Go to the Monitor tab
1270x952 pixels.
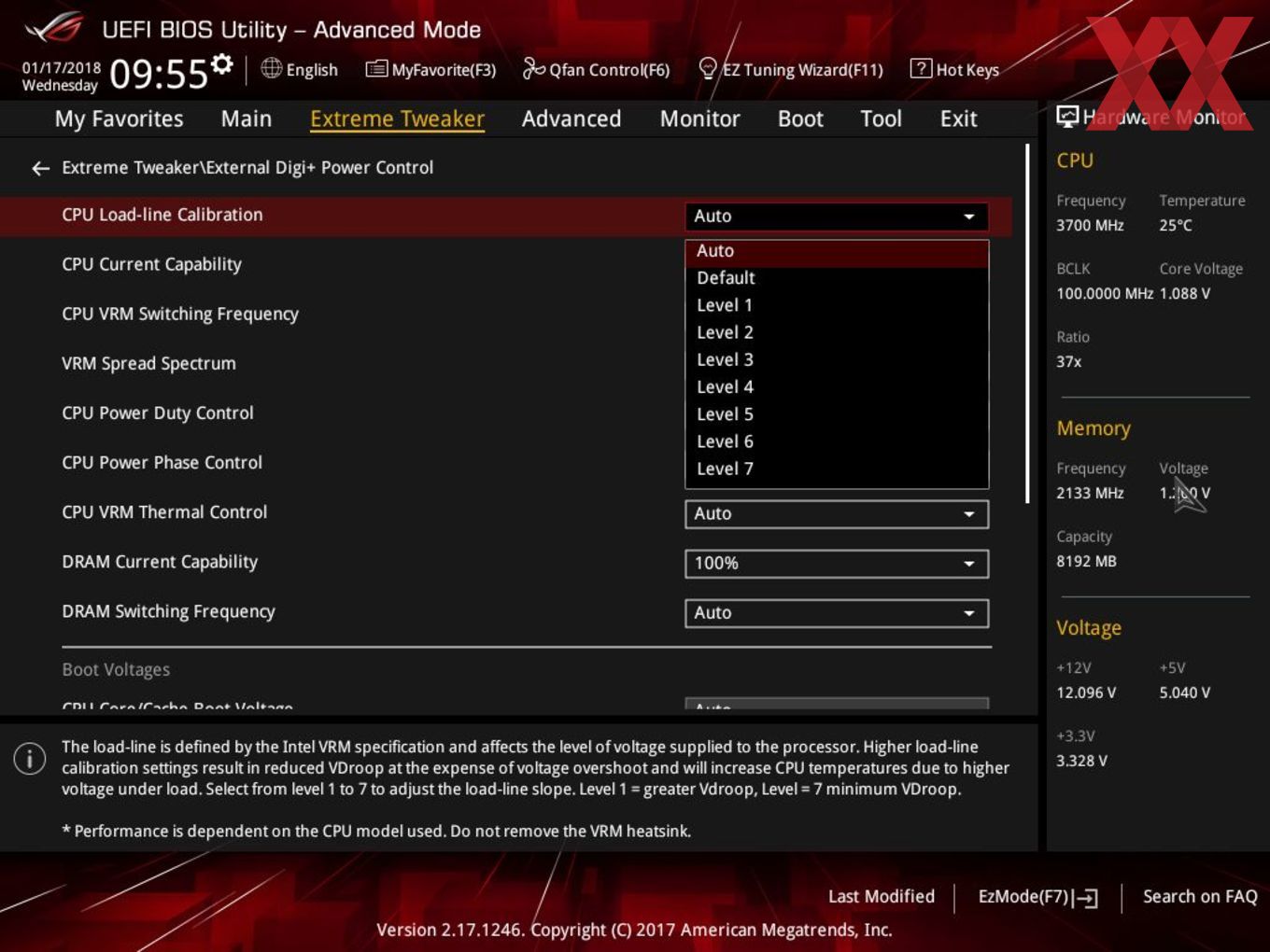(700, 119)
